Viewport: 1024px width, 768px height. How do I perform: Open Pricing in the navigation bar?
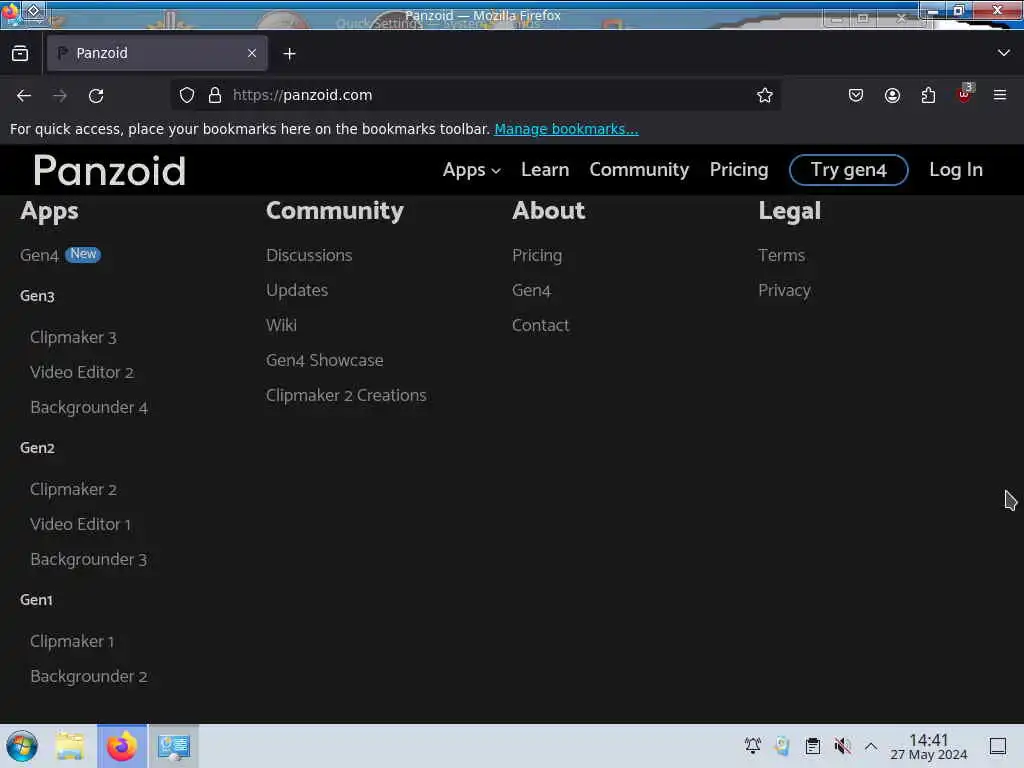pos(739,170)
